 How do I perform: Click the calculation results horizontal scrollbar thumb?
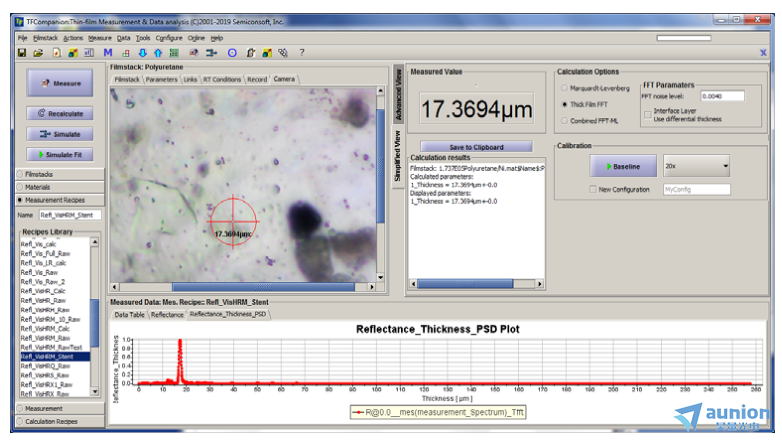tap(465, 284)
